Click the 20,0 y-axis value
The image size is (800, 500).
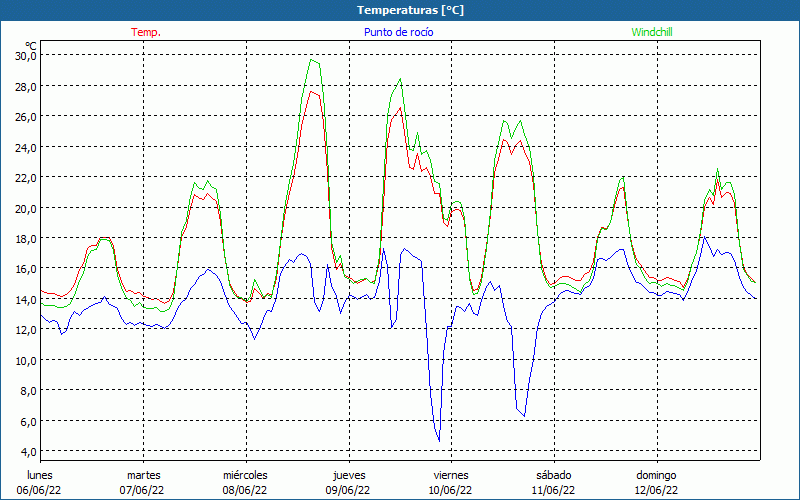coord(26,208)
